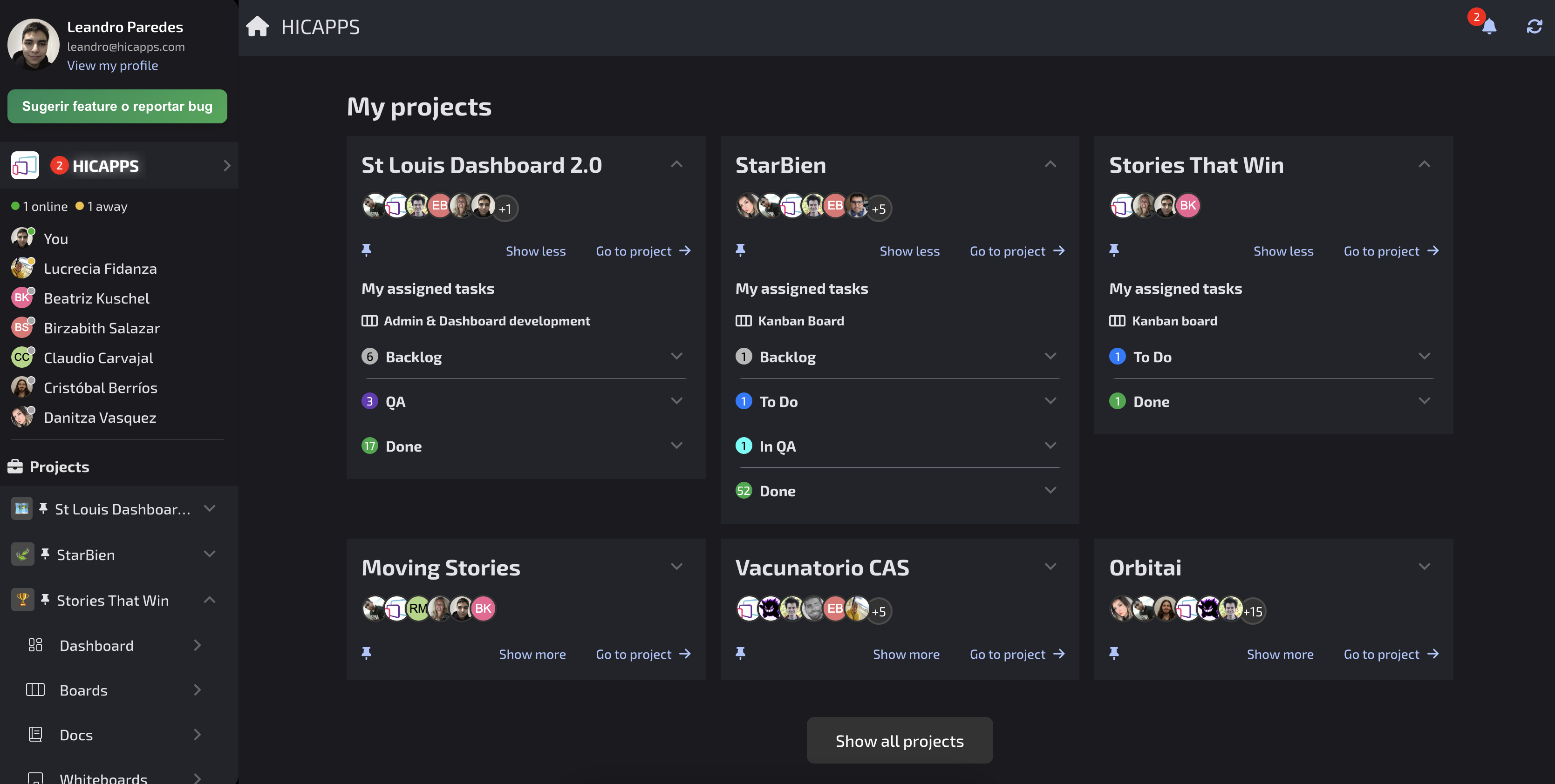Image resolution: width=1555 pixels, height=784 pixels.
Task: Click the +15 members badge on Orbitai
Action: click(x=1253, y=612)
